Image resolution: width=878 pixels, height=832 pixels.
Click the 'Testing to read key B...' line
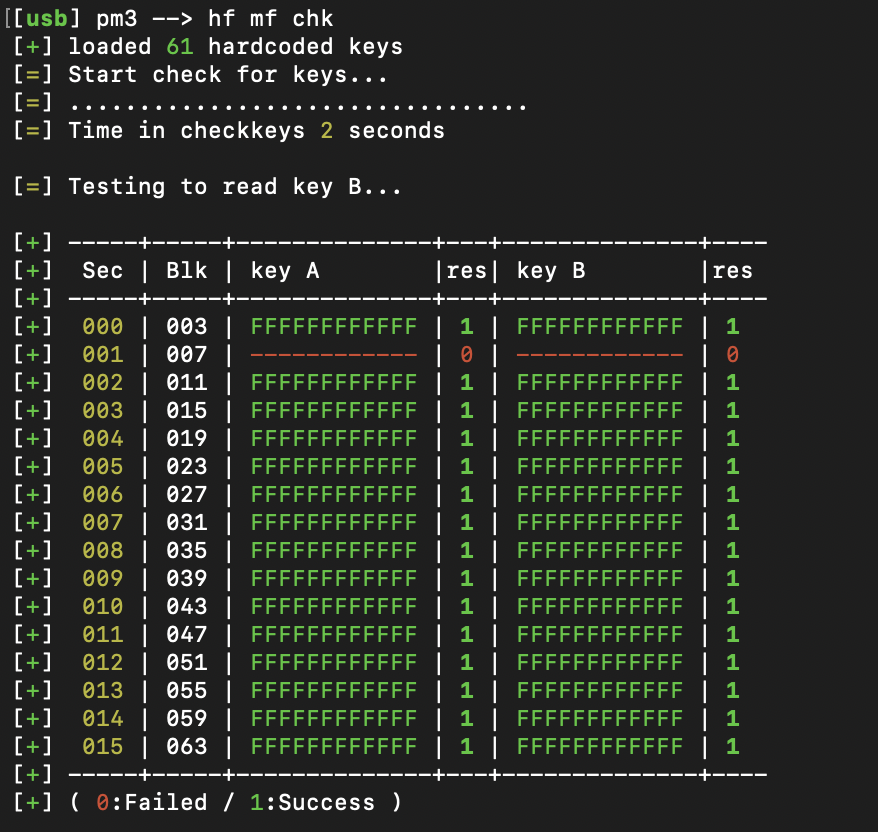[x=234, y=187]
